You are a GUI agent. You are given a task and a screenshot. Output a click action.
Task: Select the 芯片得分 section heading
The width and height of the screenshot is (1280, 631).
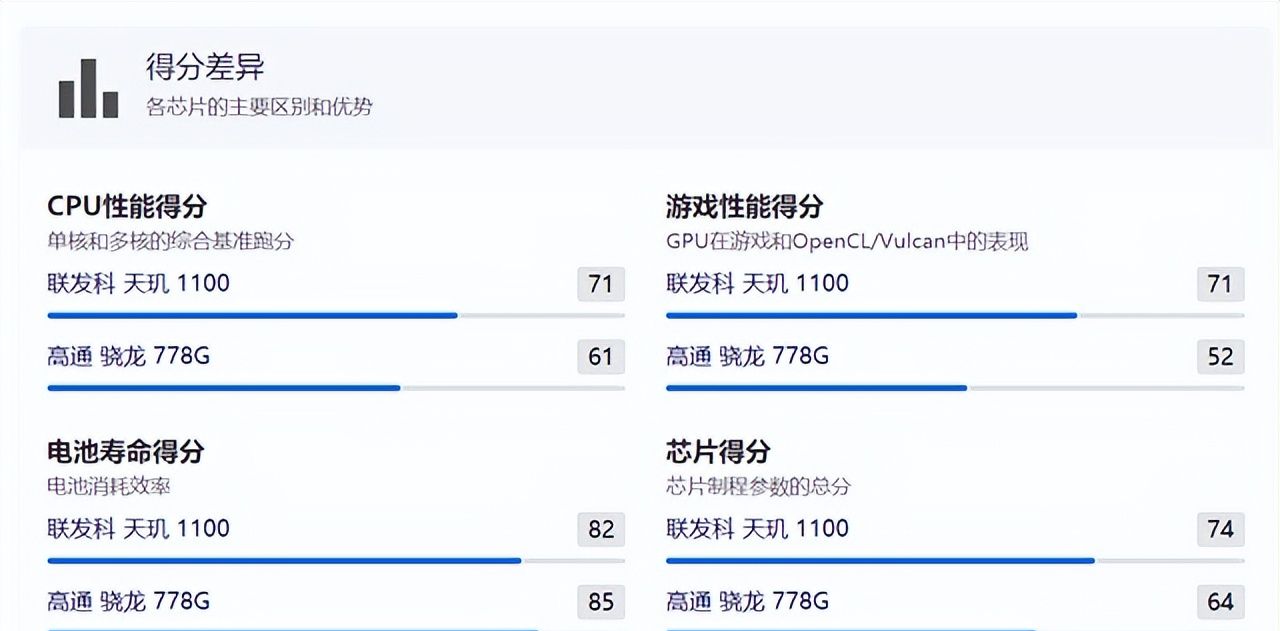click(x=718, y=451)
